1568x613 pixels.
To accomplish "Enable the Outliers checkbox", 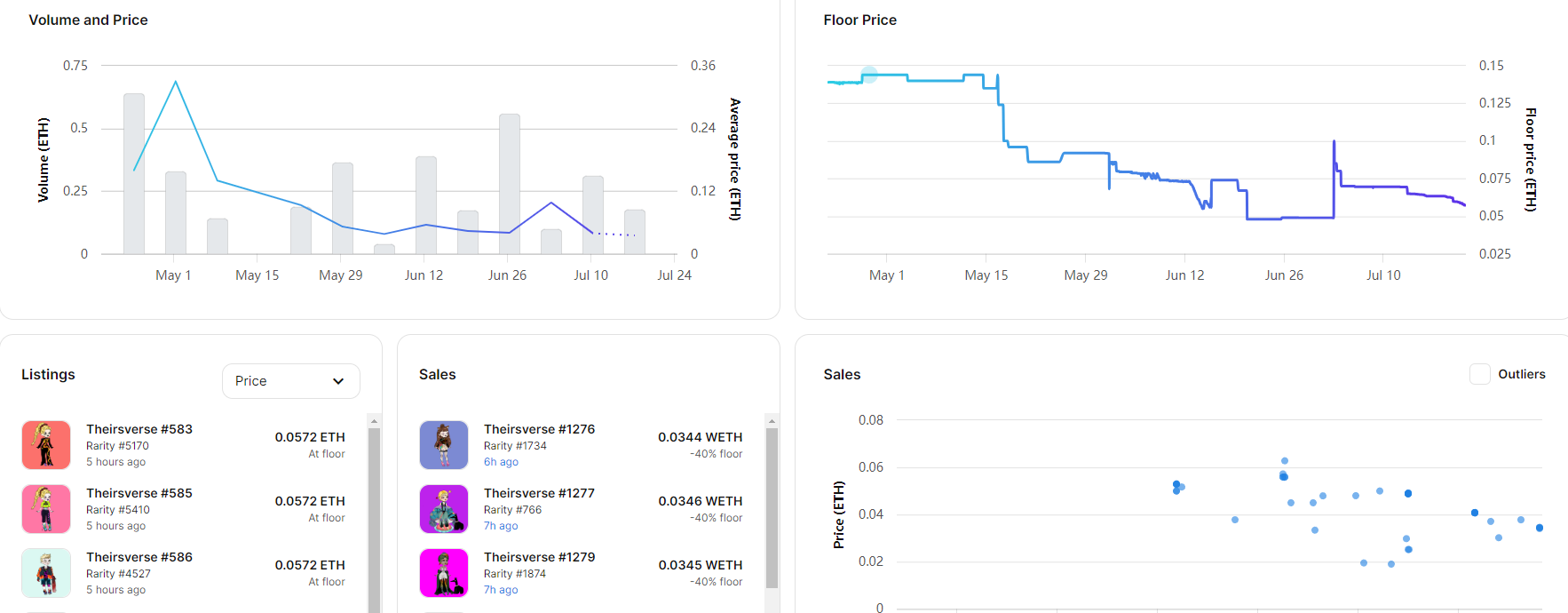I will tap(1479, 374).
